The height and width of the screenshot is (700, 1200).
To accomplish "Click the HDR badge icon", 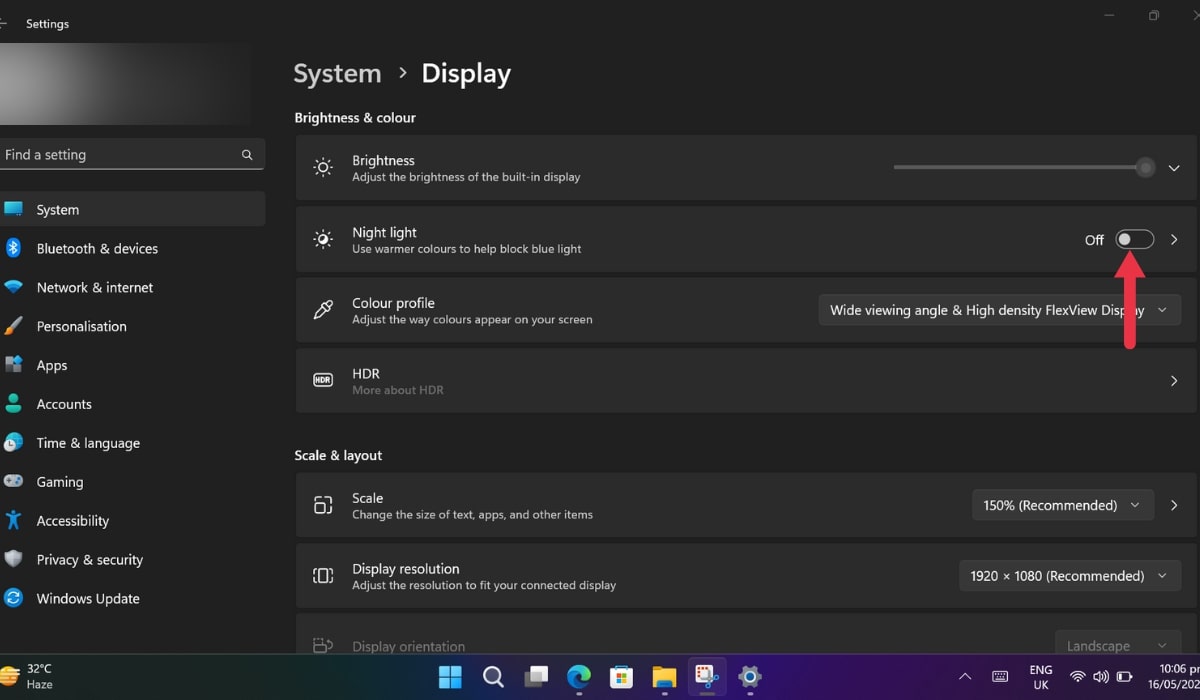I will pyautogui.click(x=322, y=381).
